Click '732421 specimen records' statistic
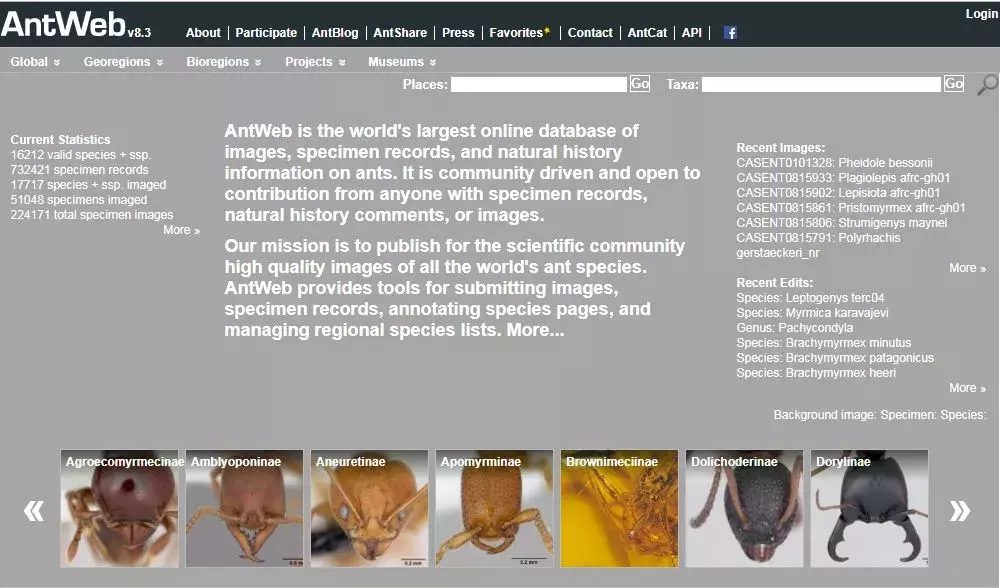1000x588 pixels. point(79,170)
